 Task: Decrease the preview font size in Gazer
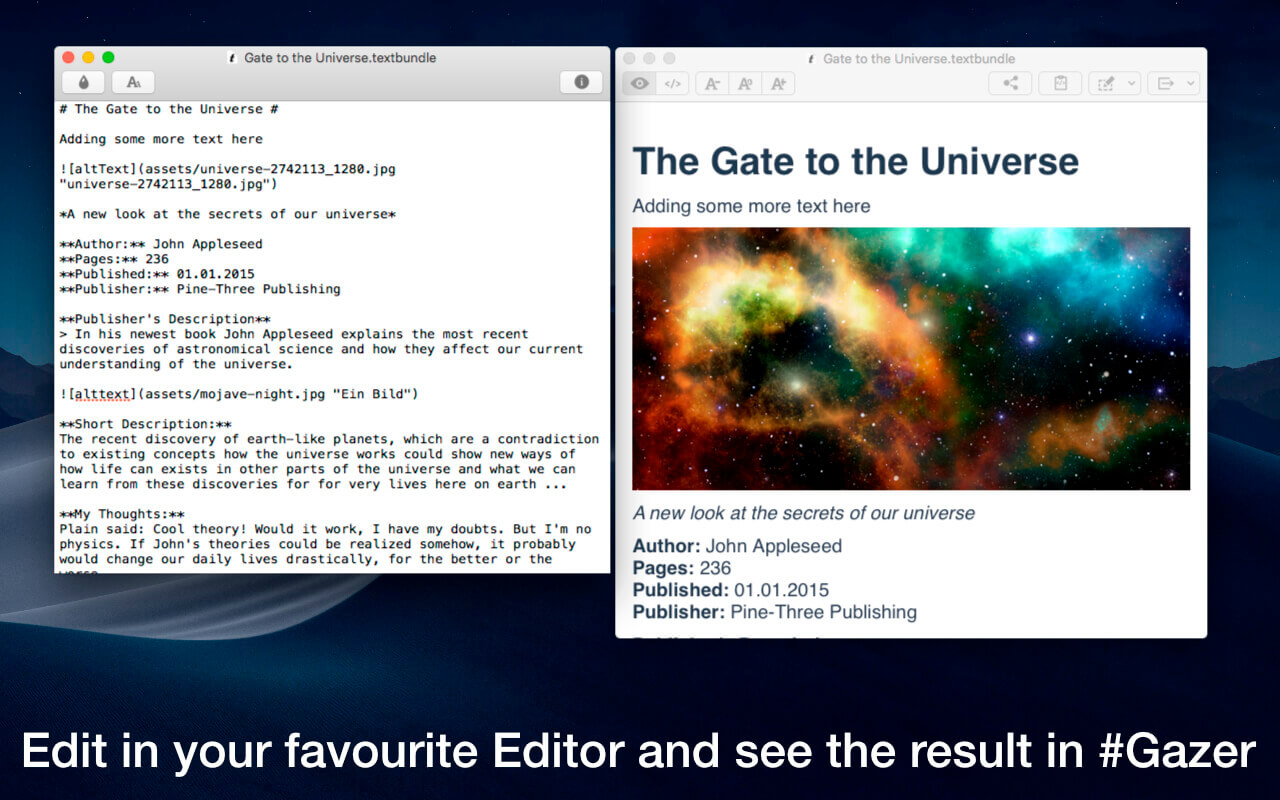[712, 84]
